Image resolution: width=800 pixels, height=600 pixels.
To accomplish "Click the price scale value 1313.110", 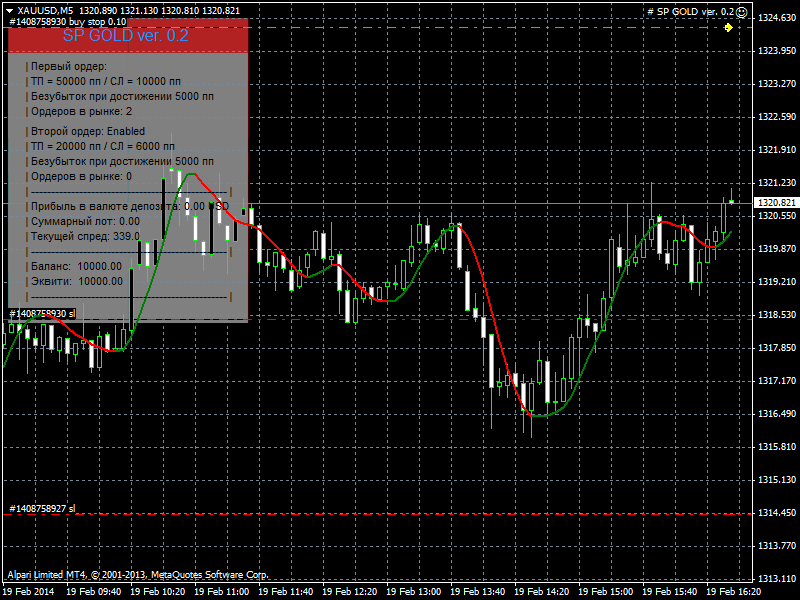I will pyautogui.click(x=777, y=579).
